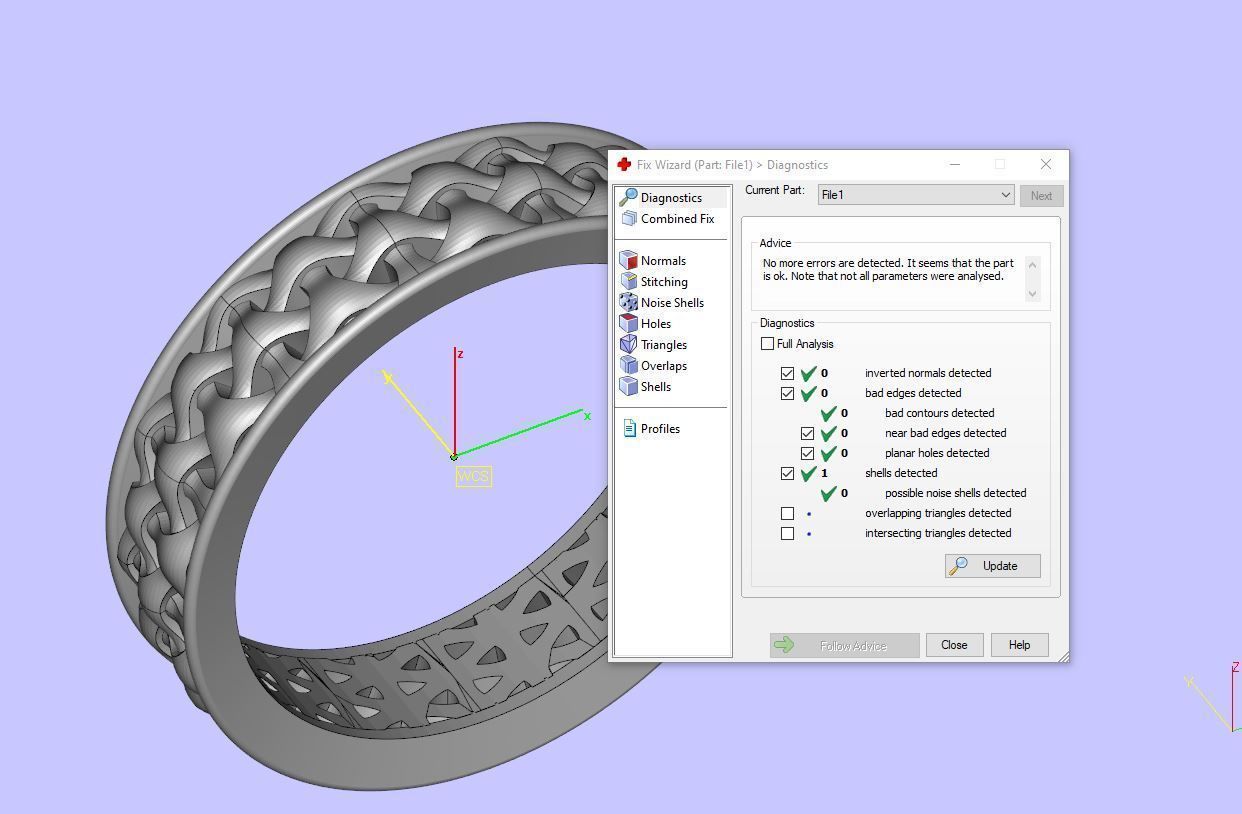Click the Combined Fix icon

pyautogui.click(x=628, y=219)
